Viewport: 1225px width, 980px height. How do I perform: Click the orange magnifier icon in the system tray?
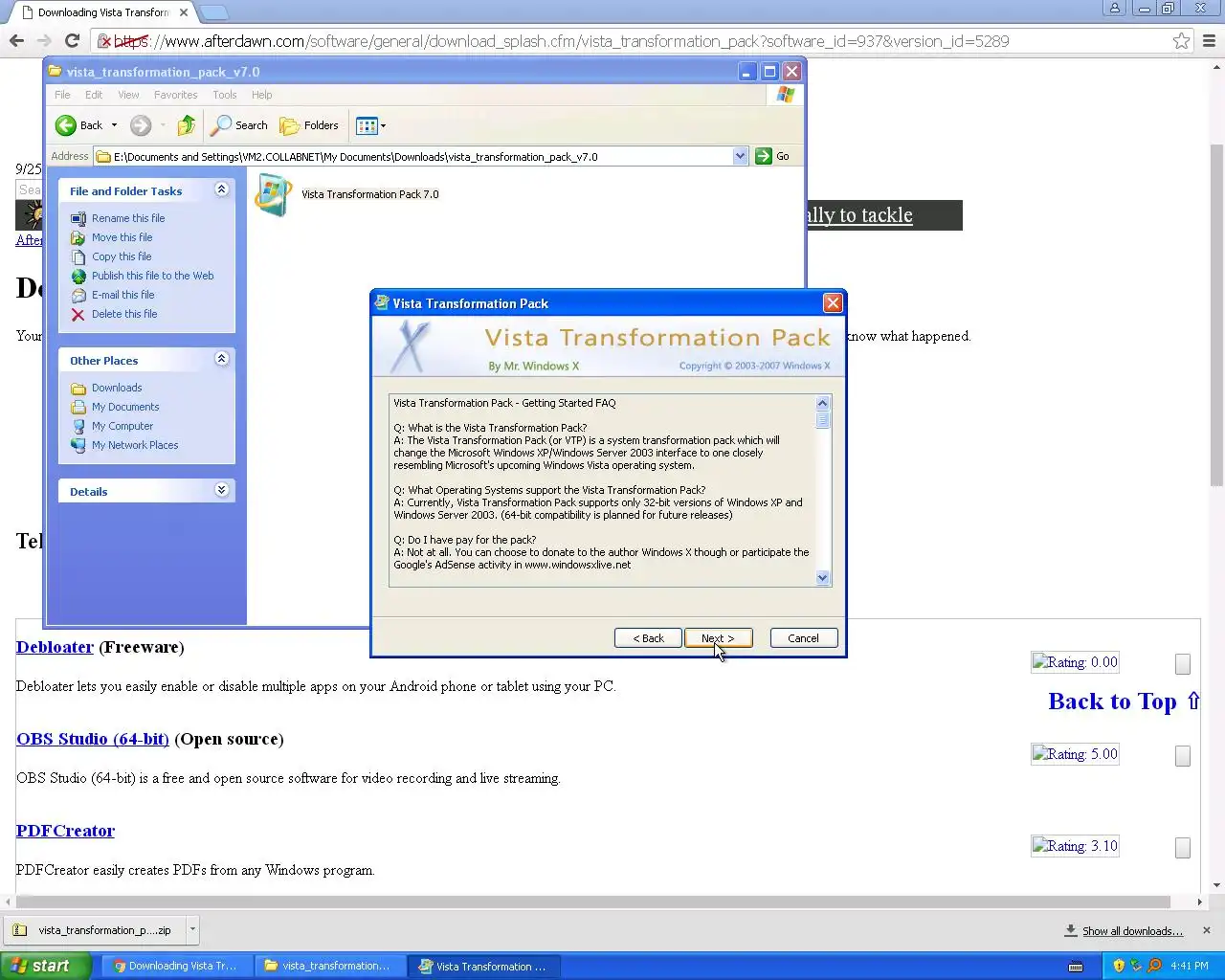pyautogui.click(x=1154, y=966)
